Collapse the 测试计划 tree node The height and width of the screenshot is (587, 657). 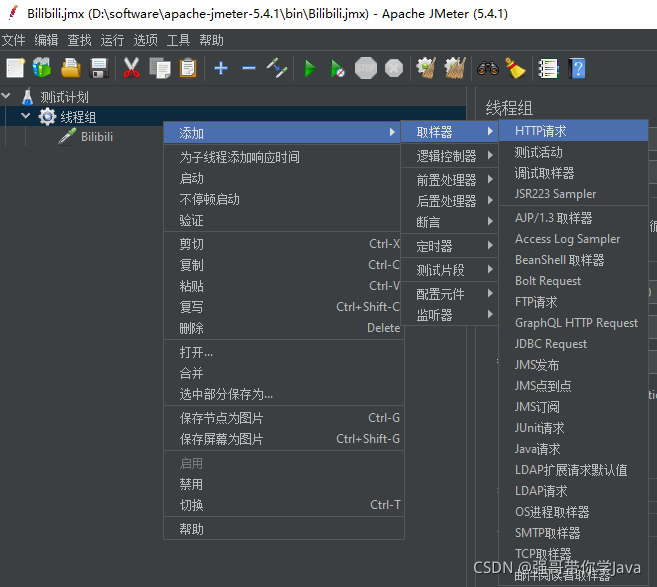(6, 96)
